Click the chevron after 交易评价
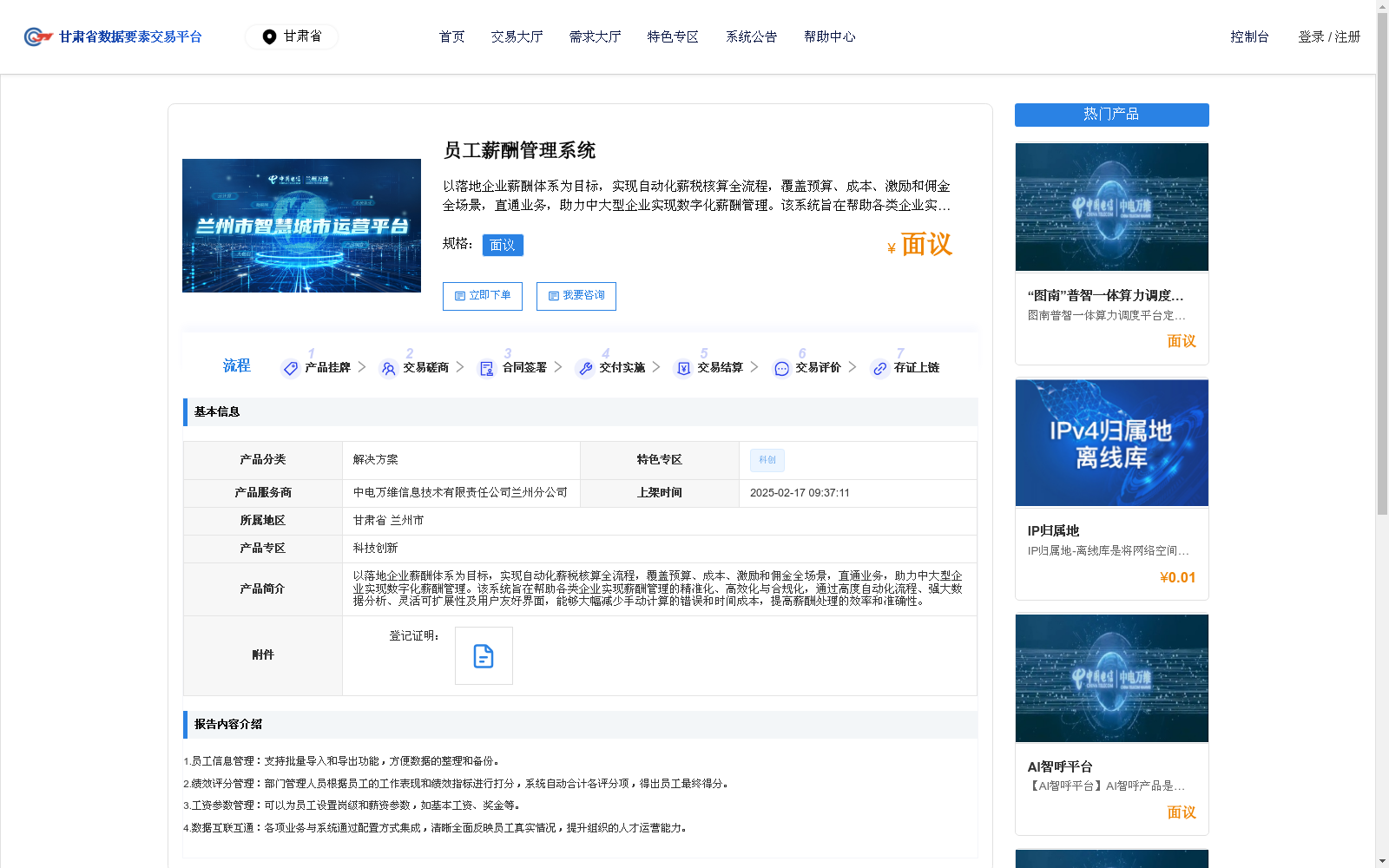 852,367
